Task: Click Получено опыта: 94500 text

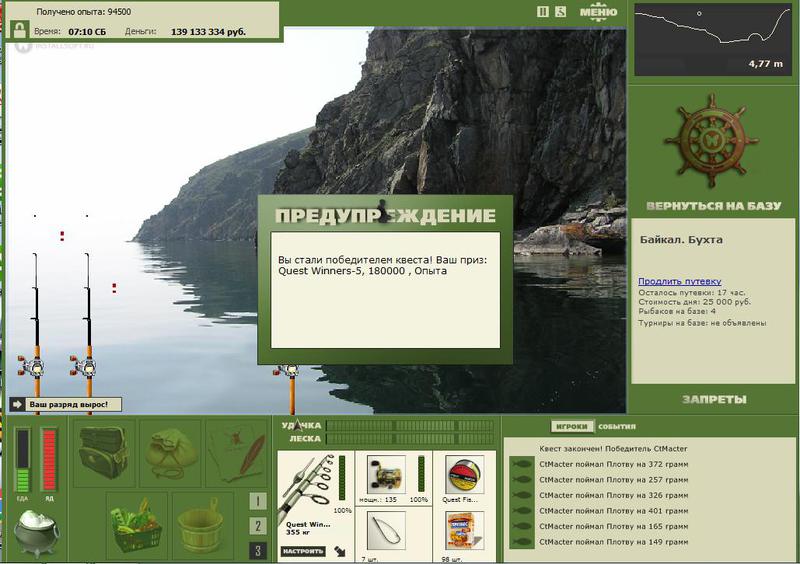Action: (84, 11)
